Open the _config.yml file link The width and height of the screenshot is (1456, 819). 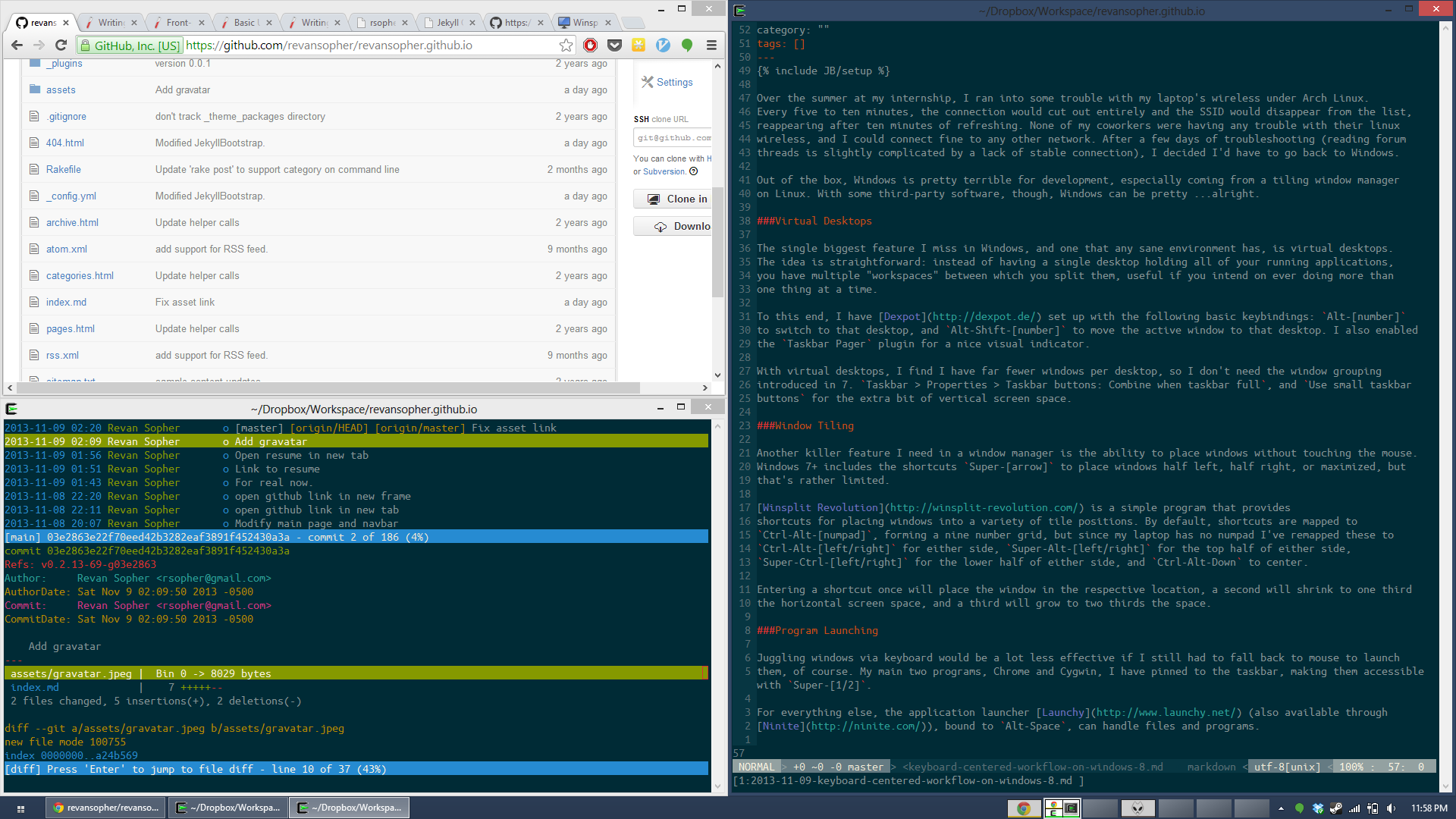71,196
